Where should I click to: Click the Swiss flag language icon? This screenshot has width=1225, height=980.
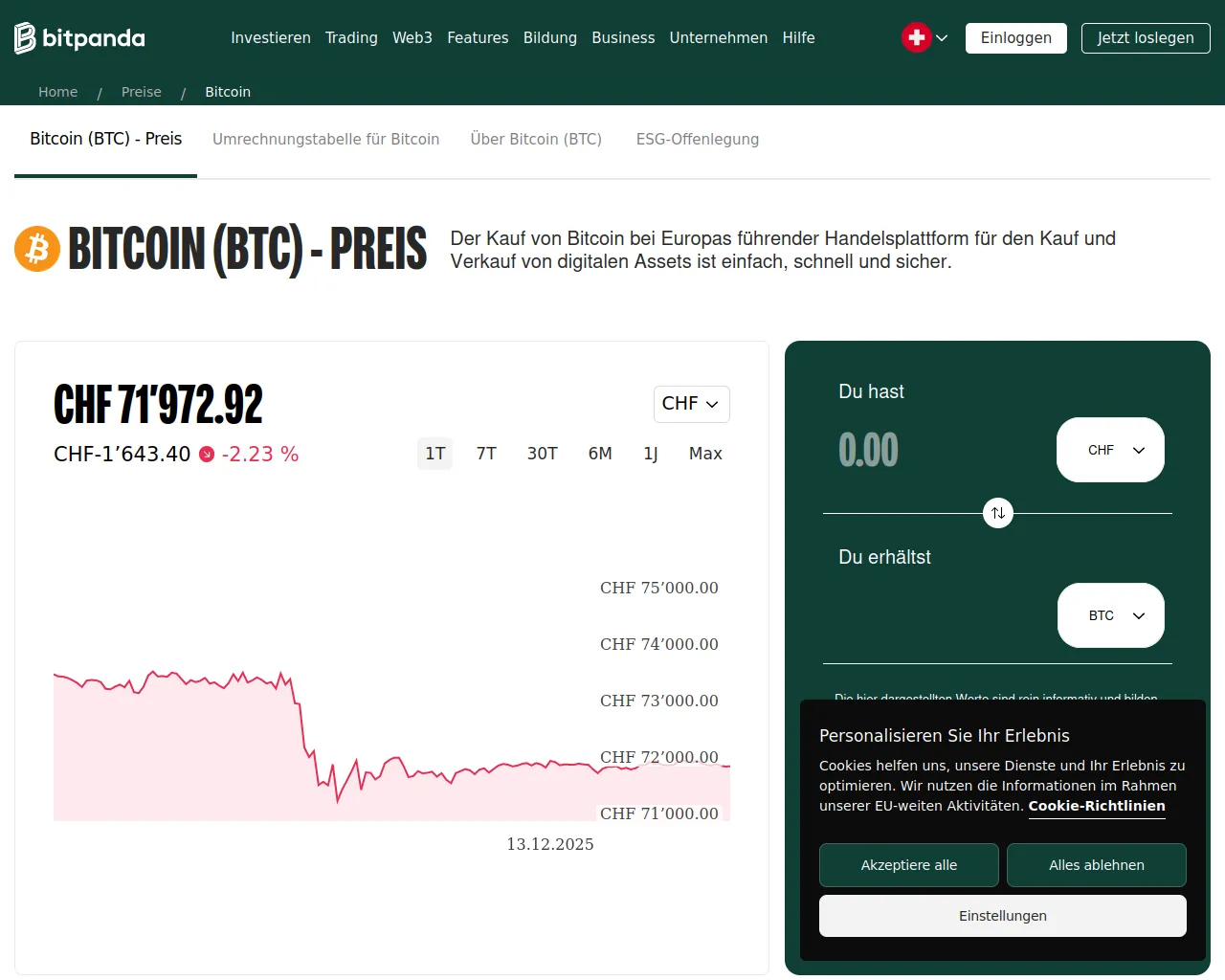tap(916, 37)
